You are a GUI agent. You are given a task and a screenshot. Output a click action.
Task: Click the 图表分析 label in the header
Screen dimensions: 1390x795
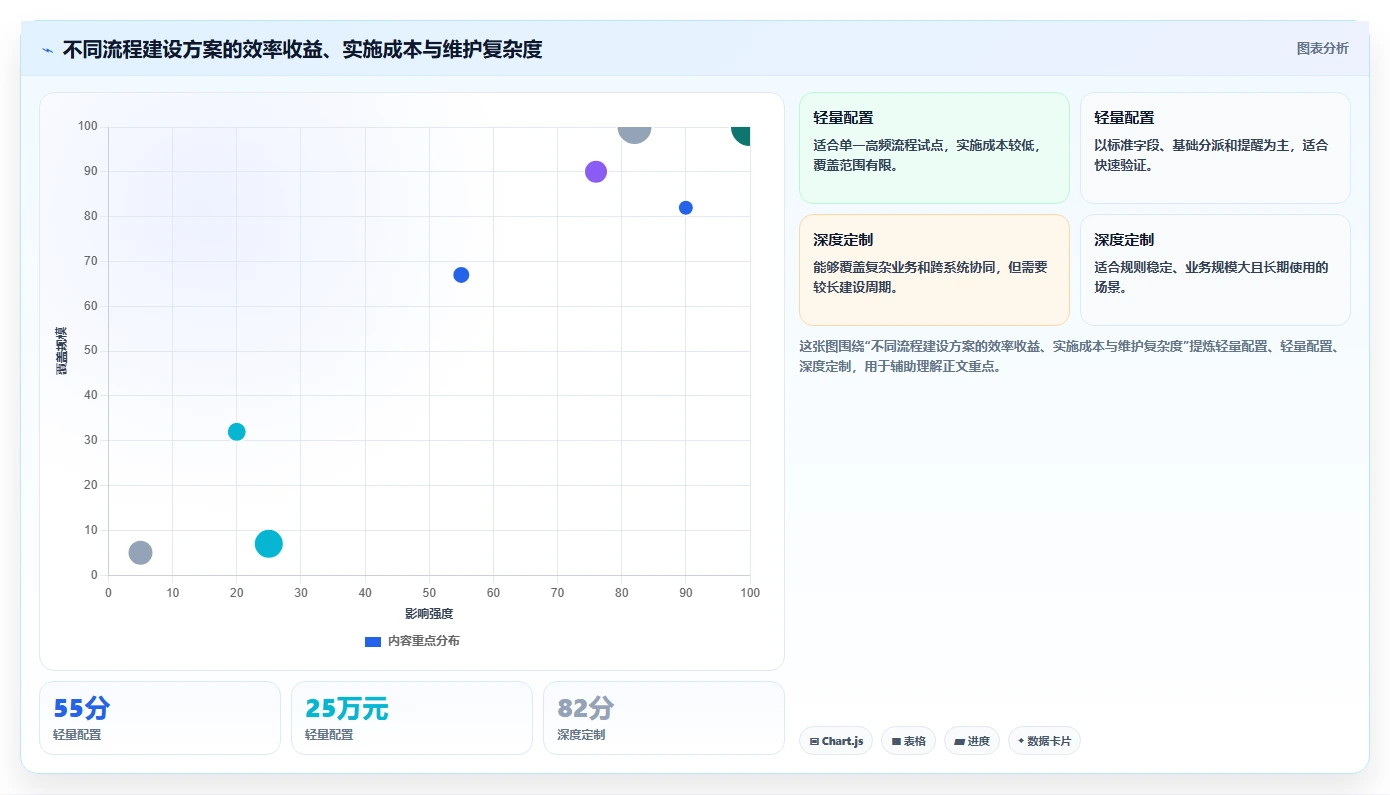(1322, 48)
